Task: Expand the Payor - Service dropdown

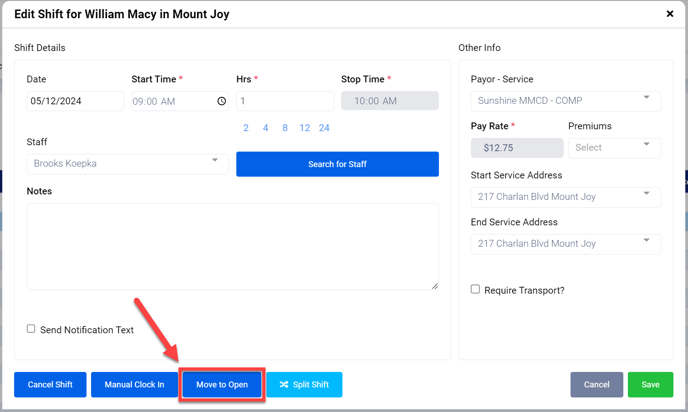Action: 565,100
